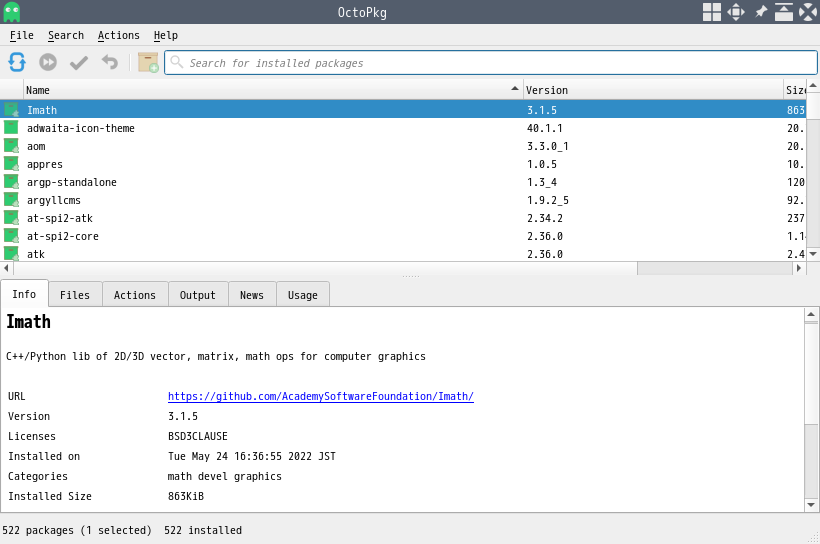Viewport: 820px width, 544px height.
Task: Click the package icon of the Imath row
Action: pos(12,110)
